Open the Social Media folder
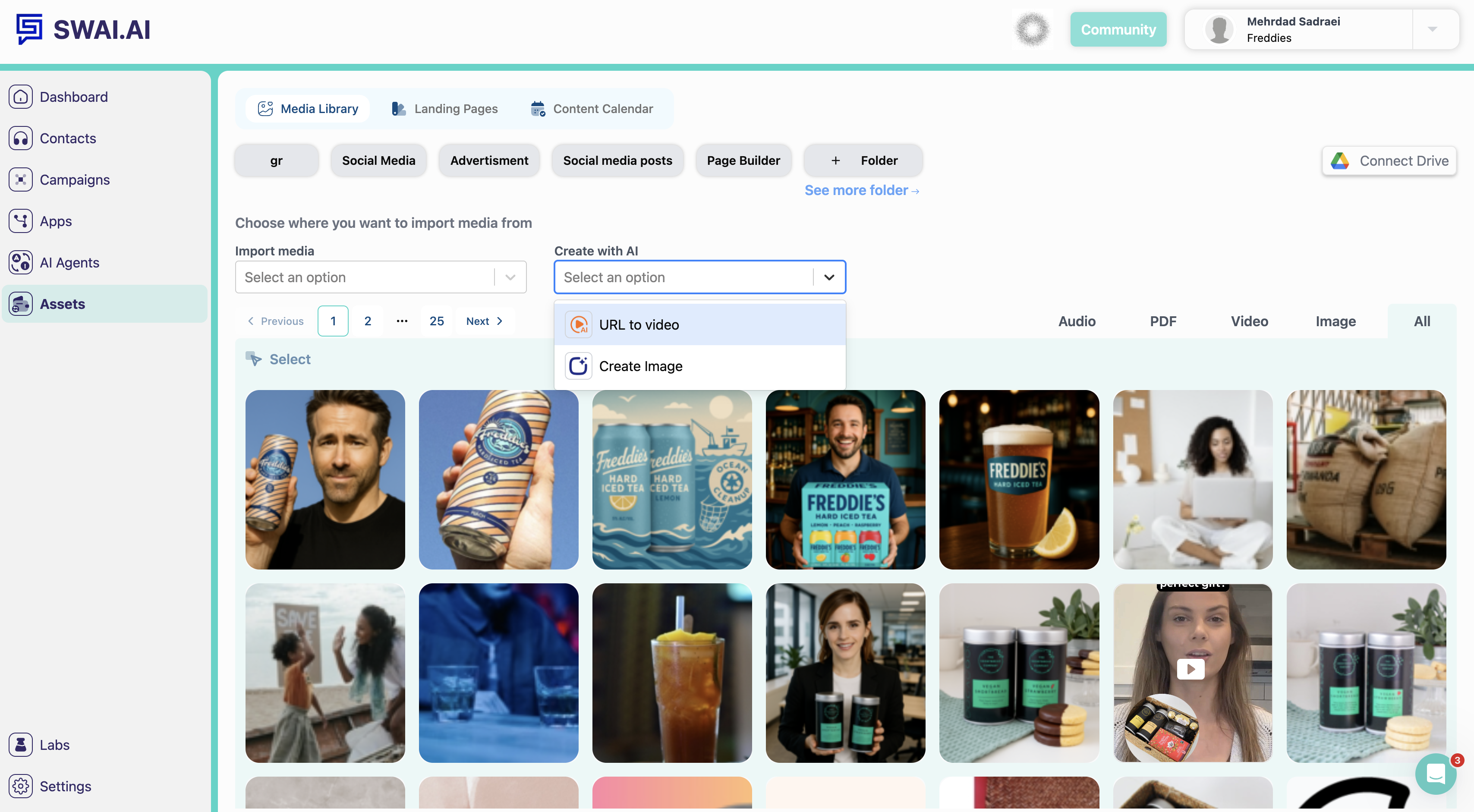This screenshot has width=1474, height=812. [378, 161]
